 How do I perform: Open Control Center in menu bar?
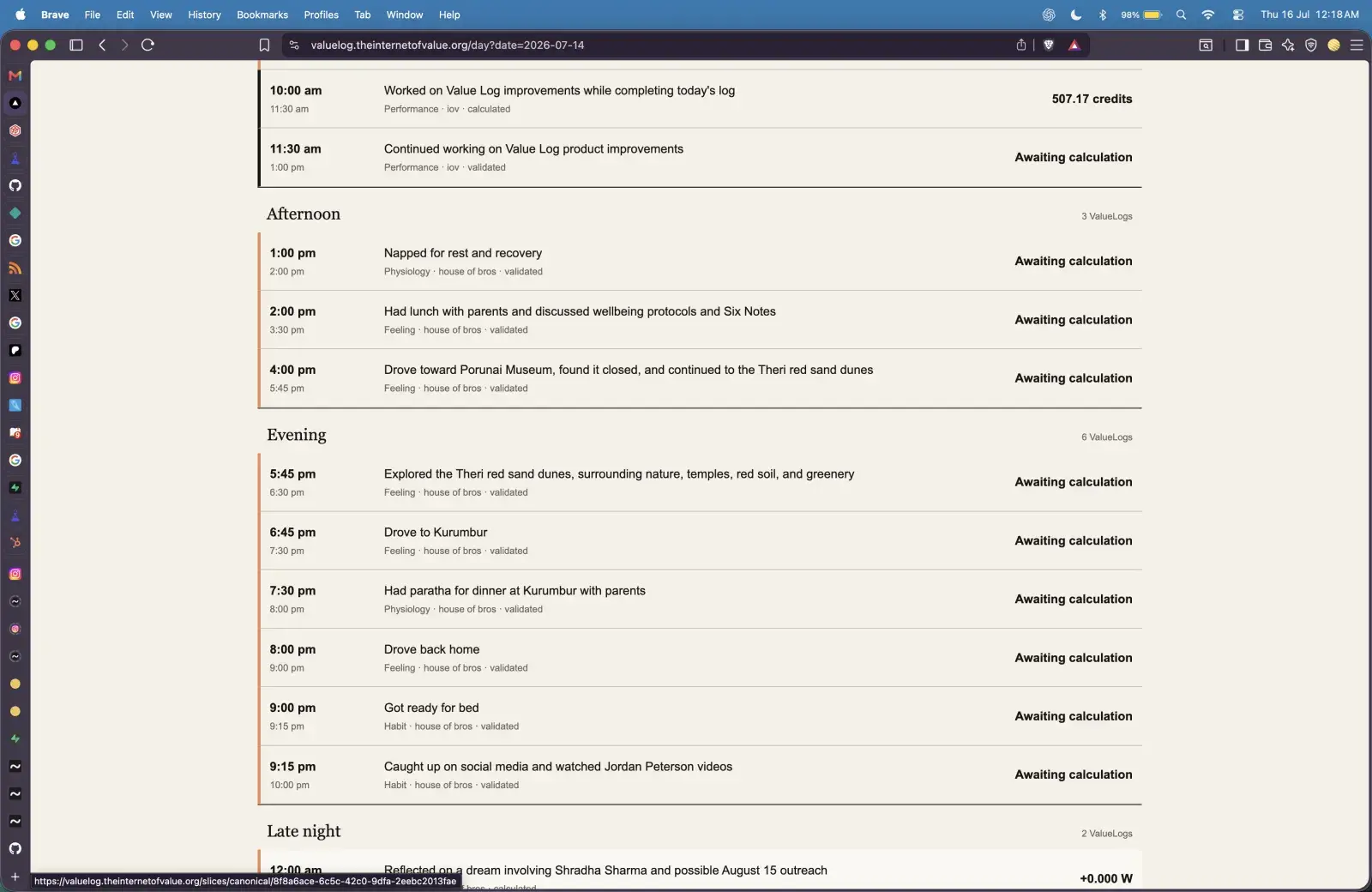[1237, 15]
